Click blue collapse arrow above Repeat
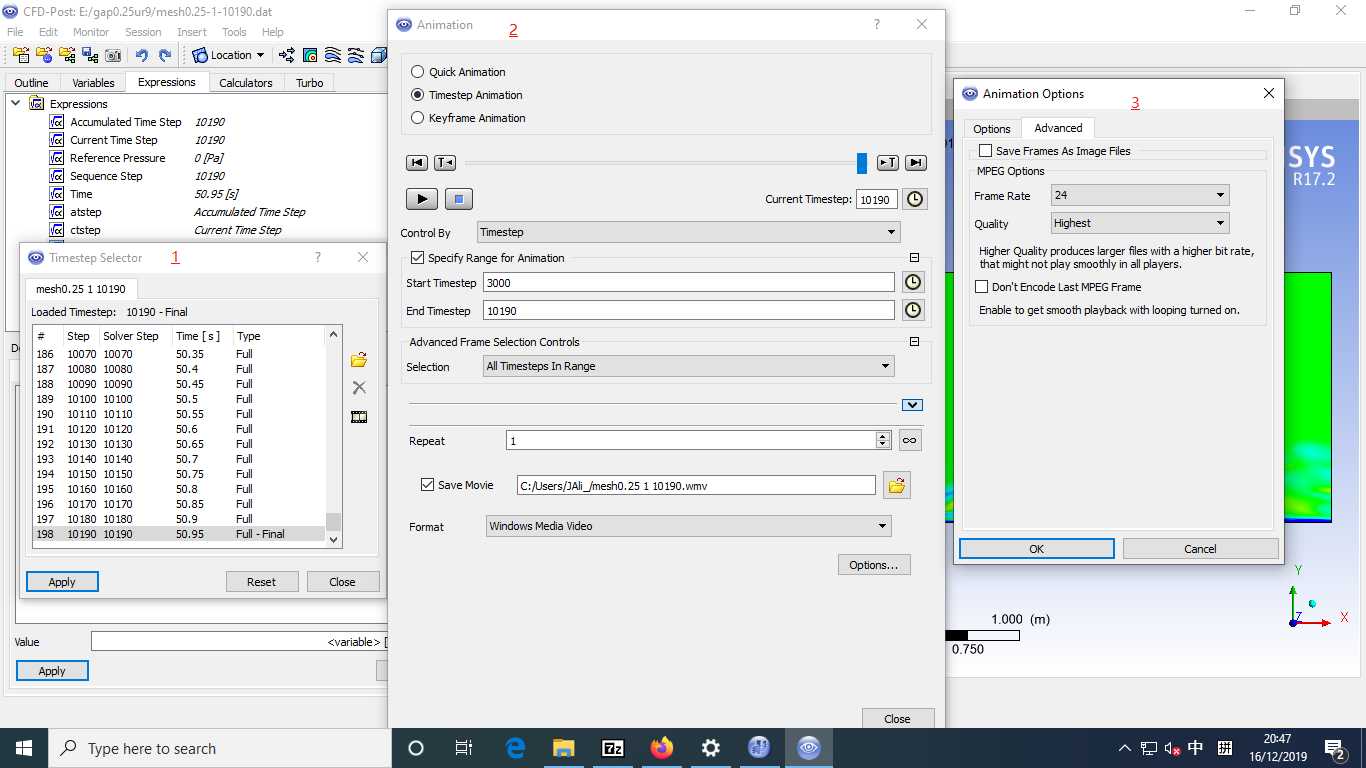The height and width of the screenshot is (768, 1366). (912, 405)
